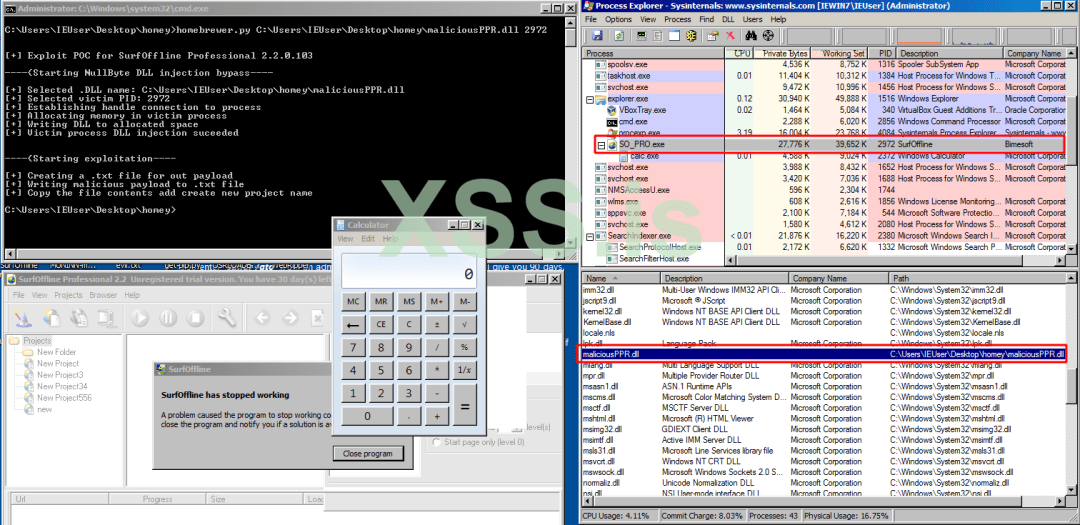Open the Process menu in Process Explorer
This screenshot has width=1080, height=525.
tap(677, 19)
